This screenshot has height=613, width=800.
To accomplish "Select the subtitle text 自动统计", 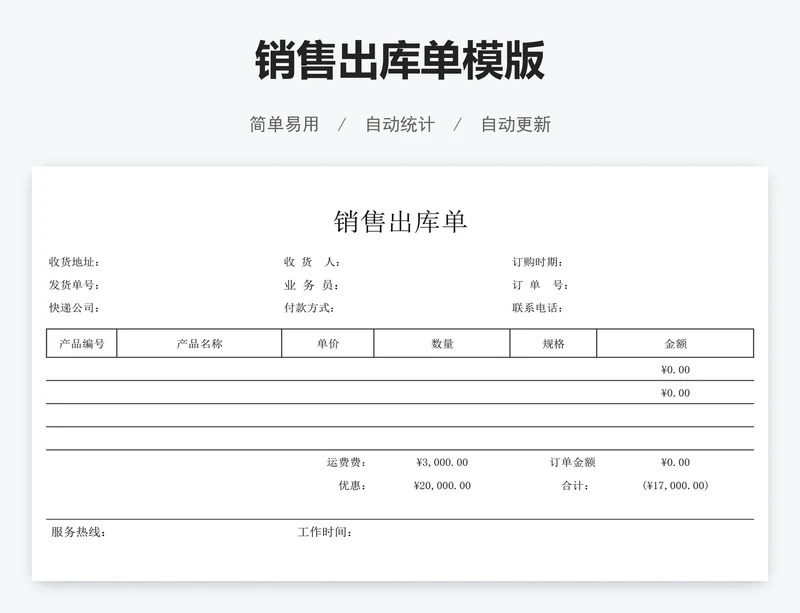I will [x=400, y=124].
